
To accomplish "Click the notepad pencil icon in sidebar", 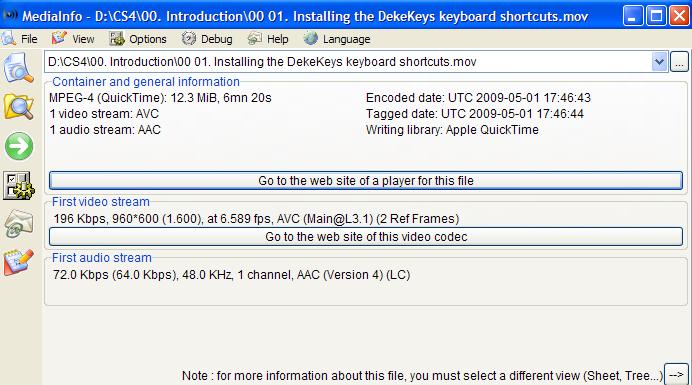I will point(19,262).
